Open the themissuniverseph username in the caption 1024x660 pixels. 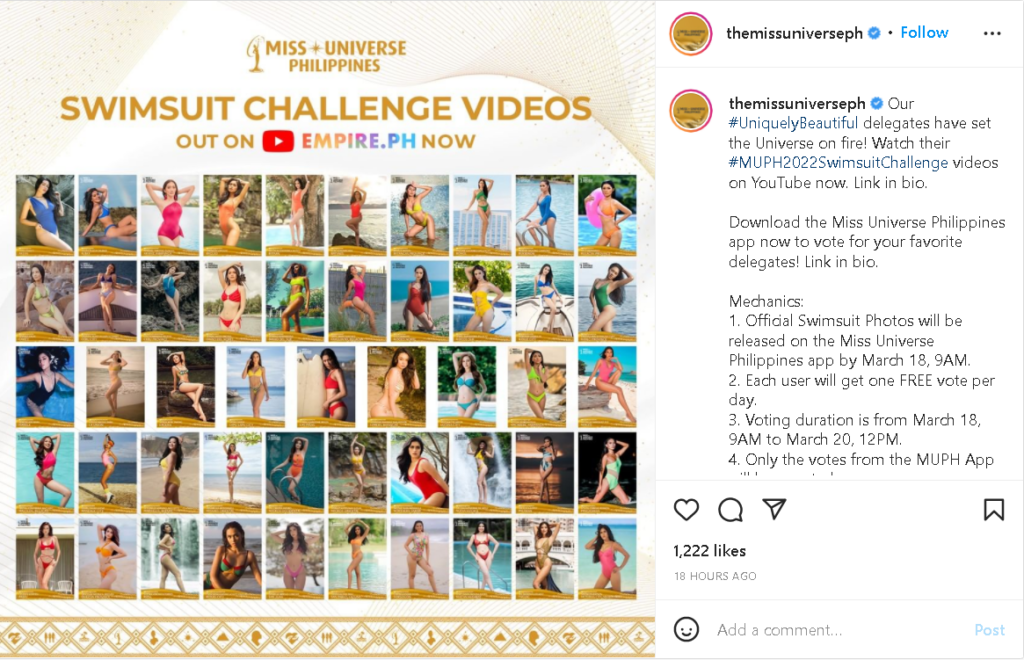797,103
